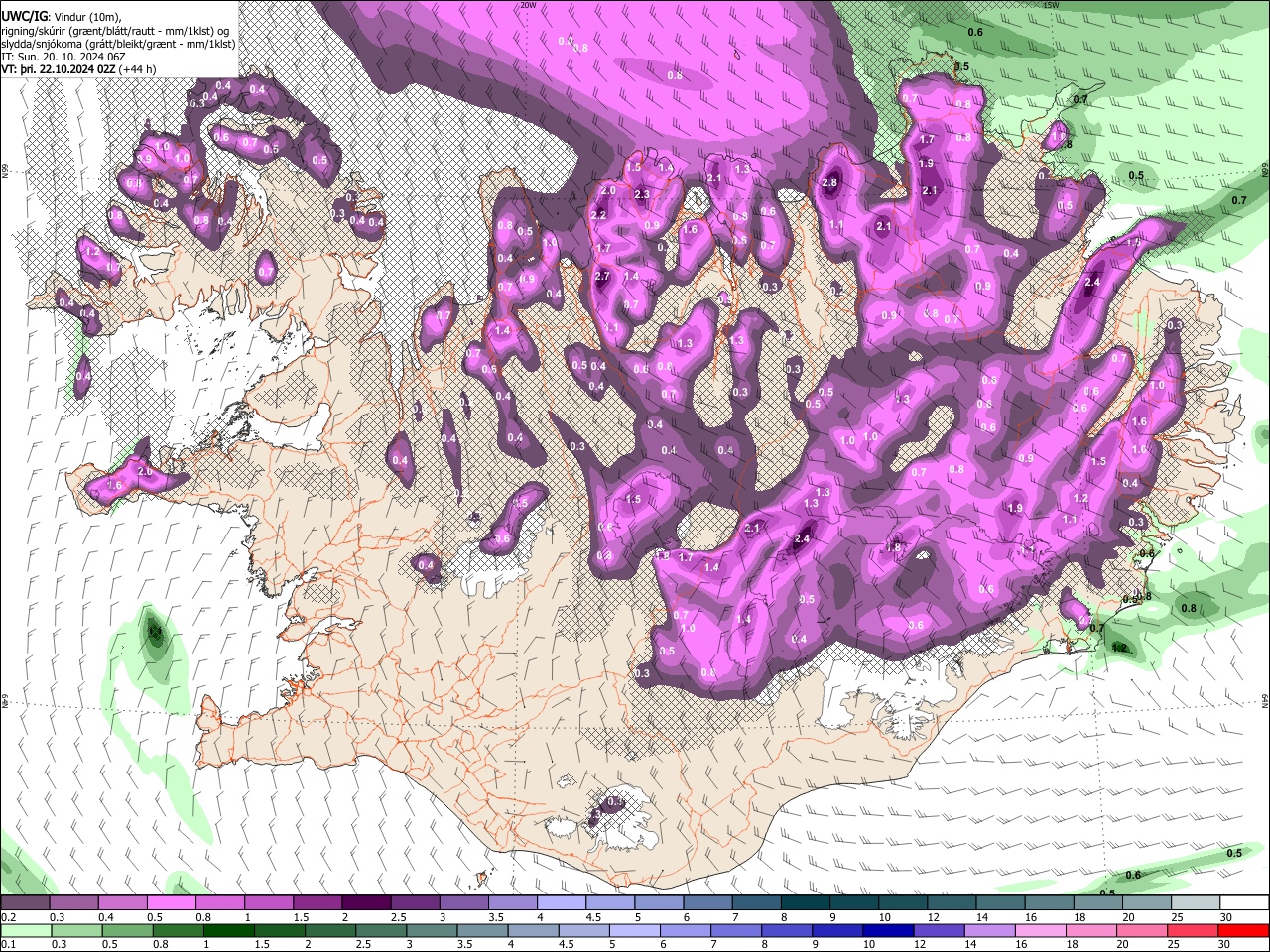Select the '30' label in the upper scale
Screen dimensions: 1270x952
(1225, 917)
